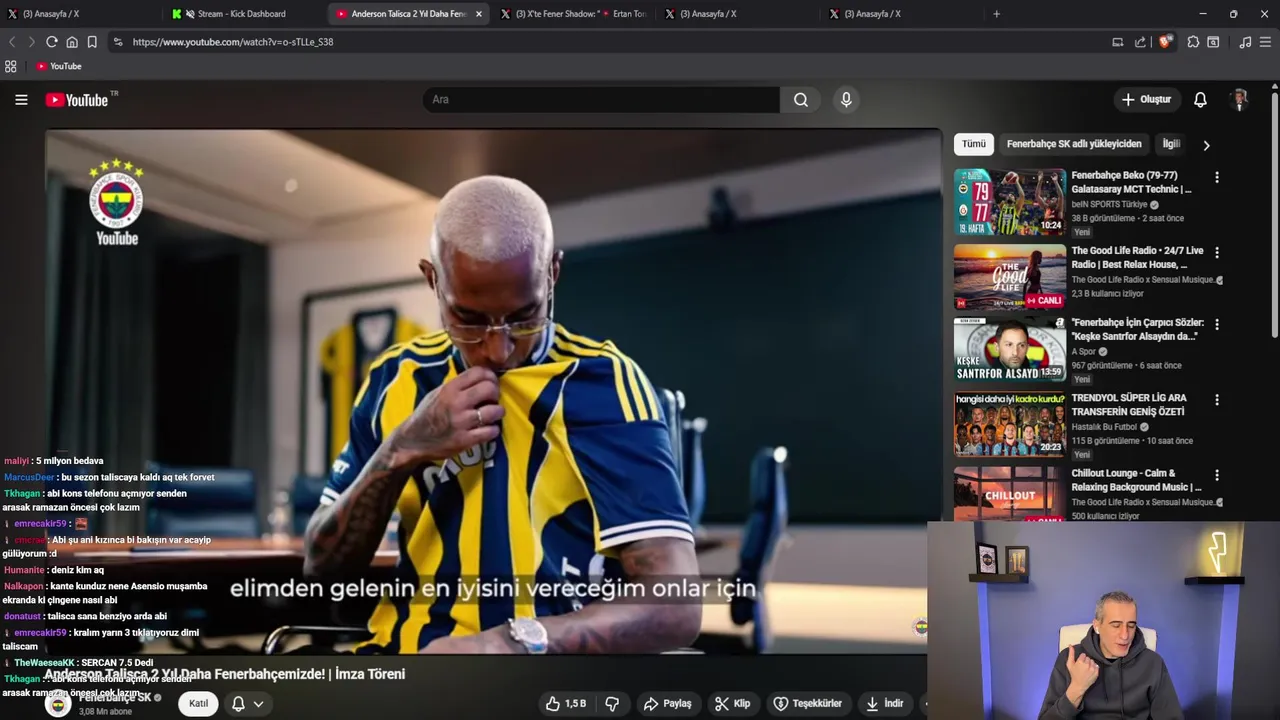Image resolution: width=1280 pixels, height=720 pixels.
Task: Close the Anderson Talisca YouTube tab
Action: coord(479,14)
